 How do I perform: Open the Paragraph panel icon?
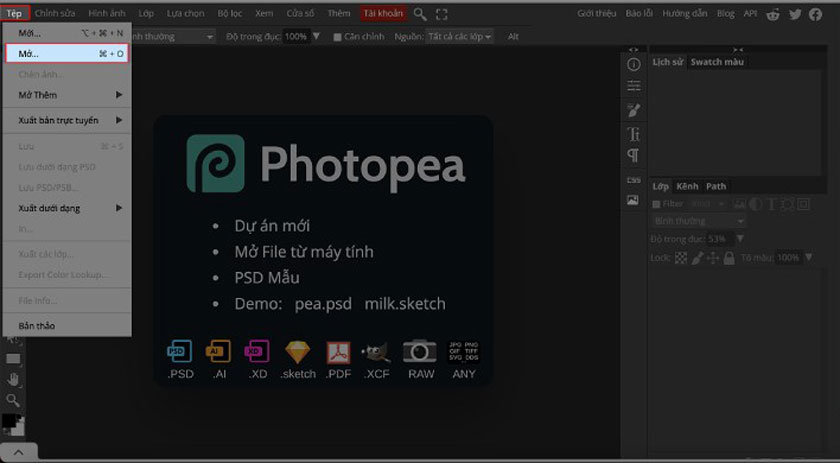tap(633, 156)
